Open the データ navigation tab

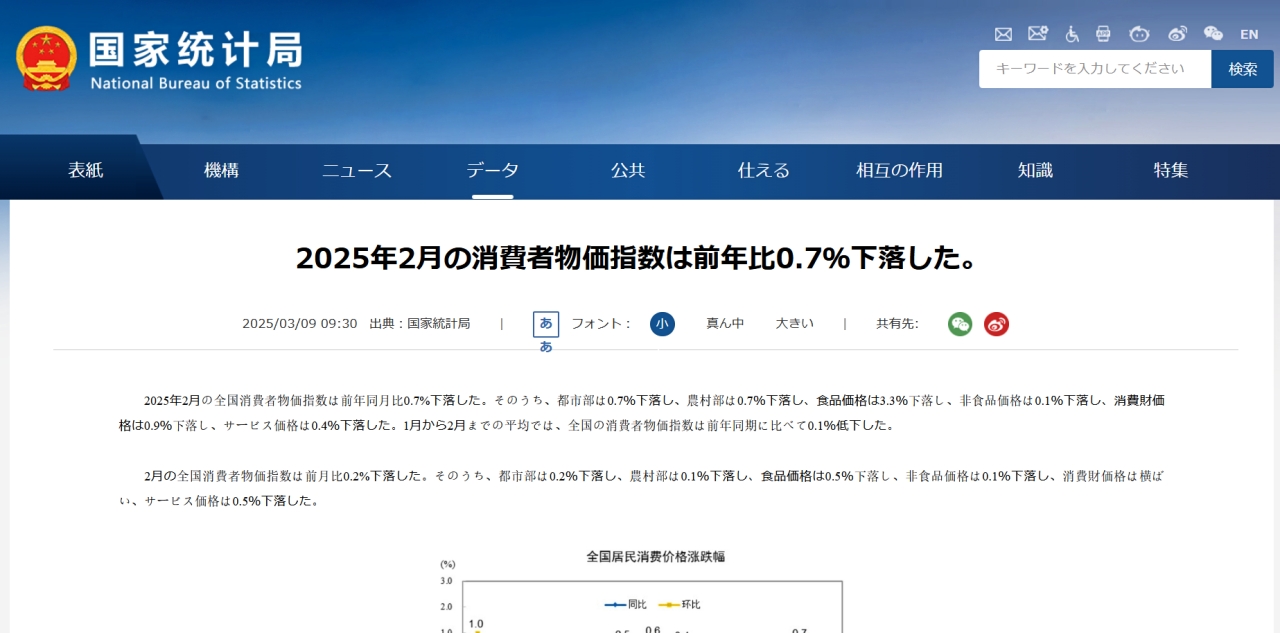click(x=492, y=171)
